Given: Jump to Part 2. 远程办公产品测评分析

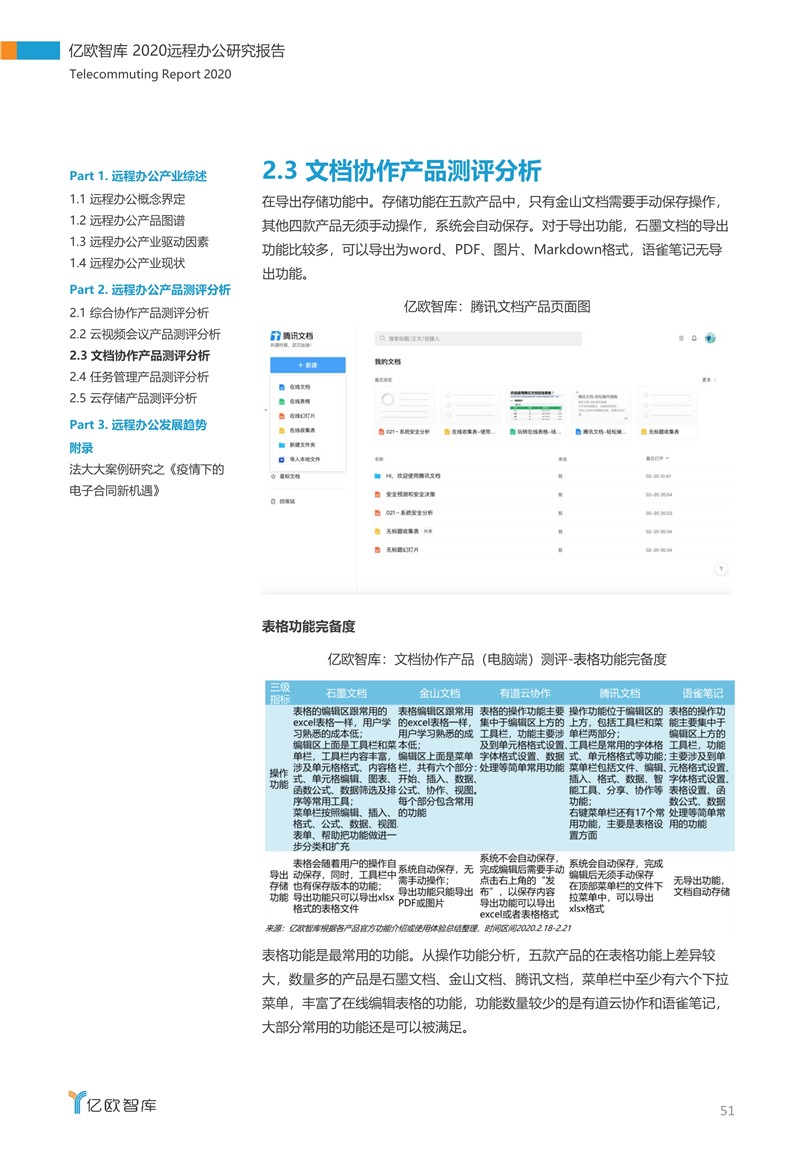Looking at the screenshot, I should coord(150,289).
